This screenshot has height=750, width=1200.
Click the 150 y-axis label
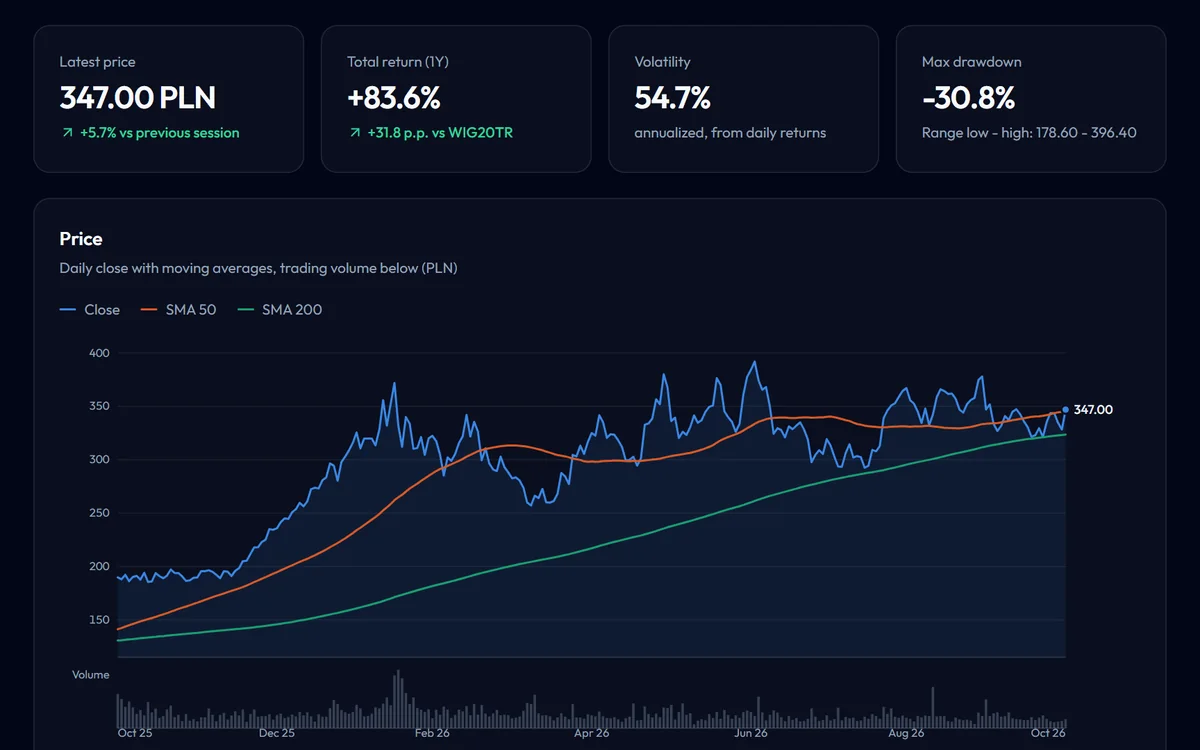pos(99,620)
